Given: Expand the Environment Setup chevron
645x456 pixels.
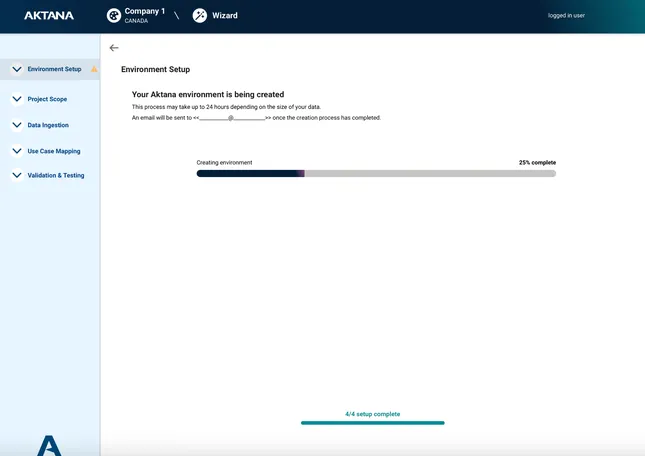Looking at the screenshot, I should pos(17,69).
